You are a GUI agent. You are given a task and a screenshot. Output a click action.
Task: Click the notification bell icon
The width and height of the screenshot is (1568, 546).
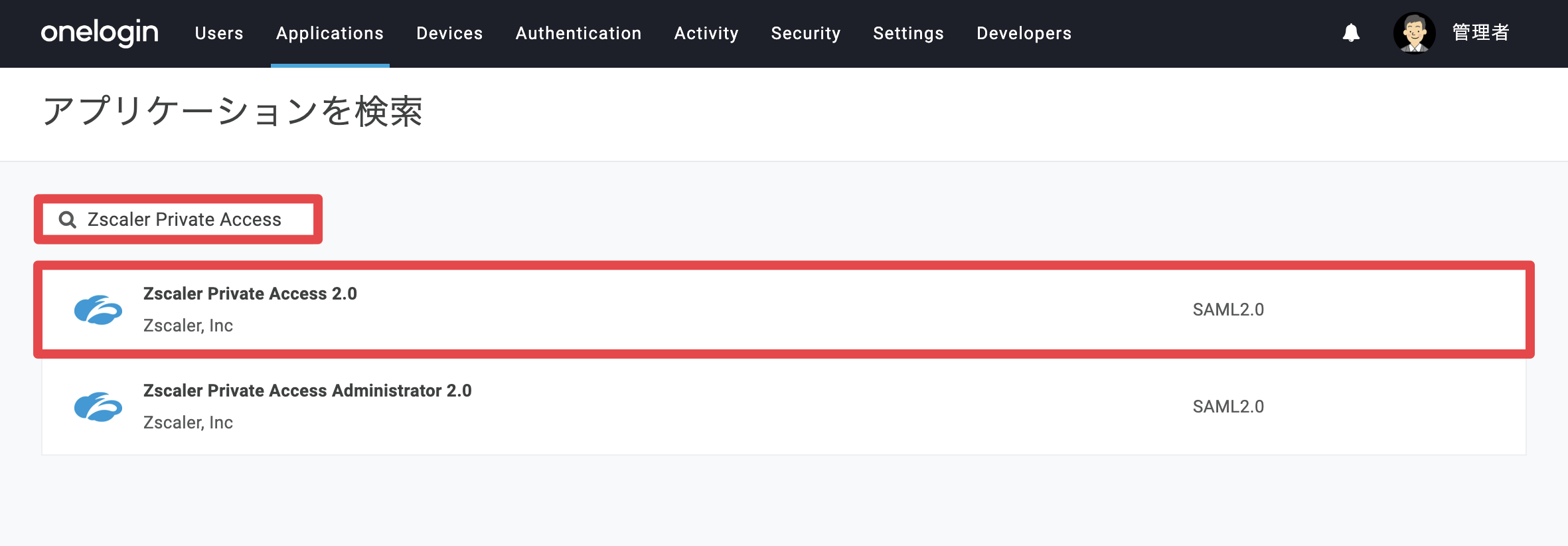[x=1351, y=33]
